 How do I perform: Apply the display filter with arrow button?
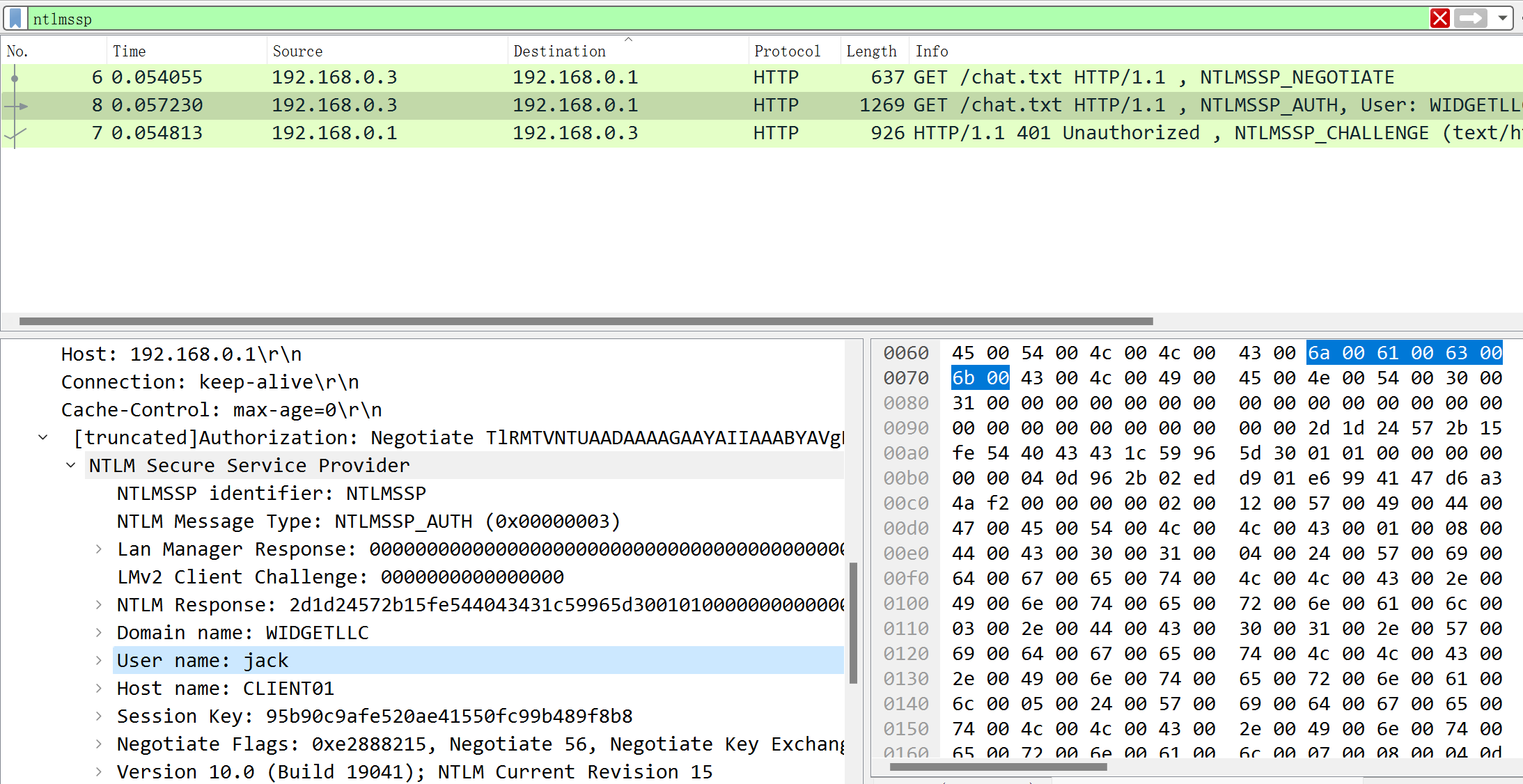pos(1470,18)
